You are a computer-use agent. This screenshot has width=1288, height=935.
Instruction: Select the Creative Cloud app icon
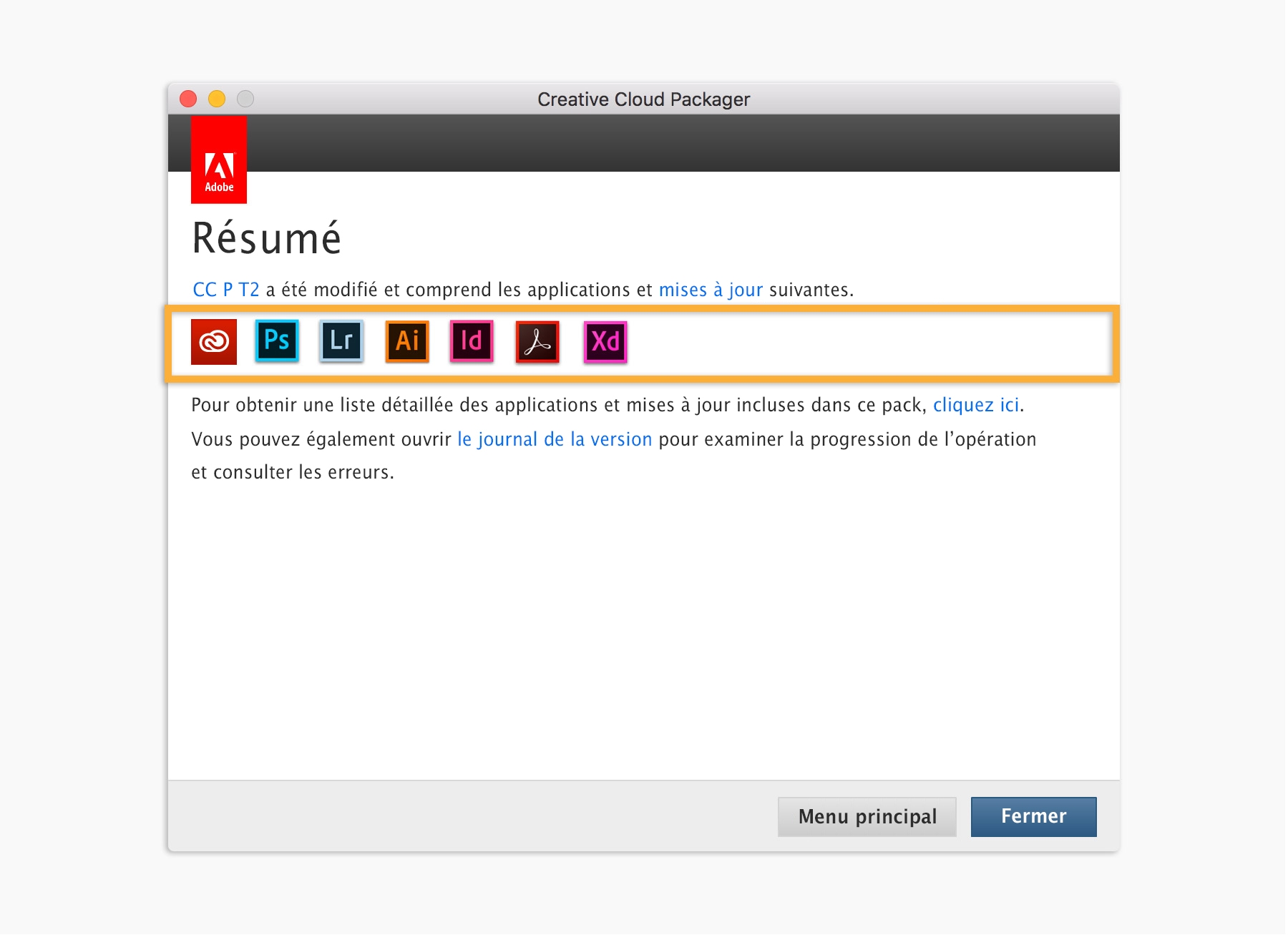tap(214, 342)
